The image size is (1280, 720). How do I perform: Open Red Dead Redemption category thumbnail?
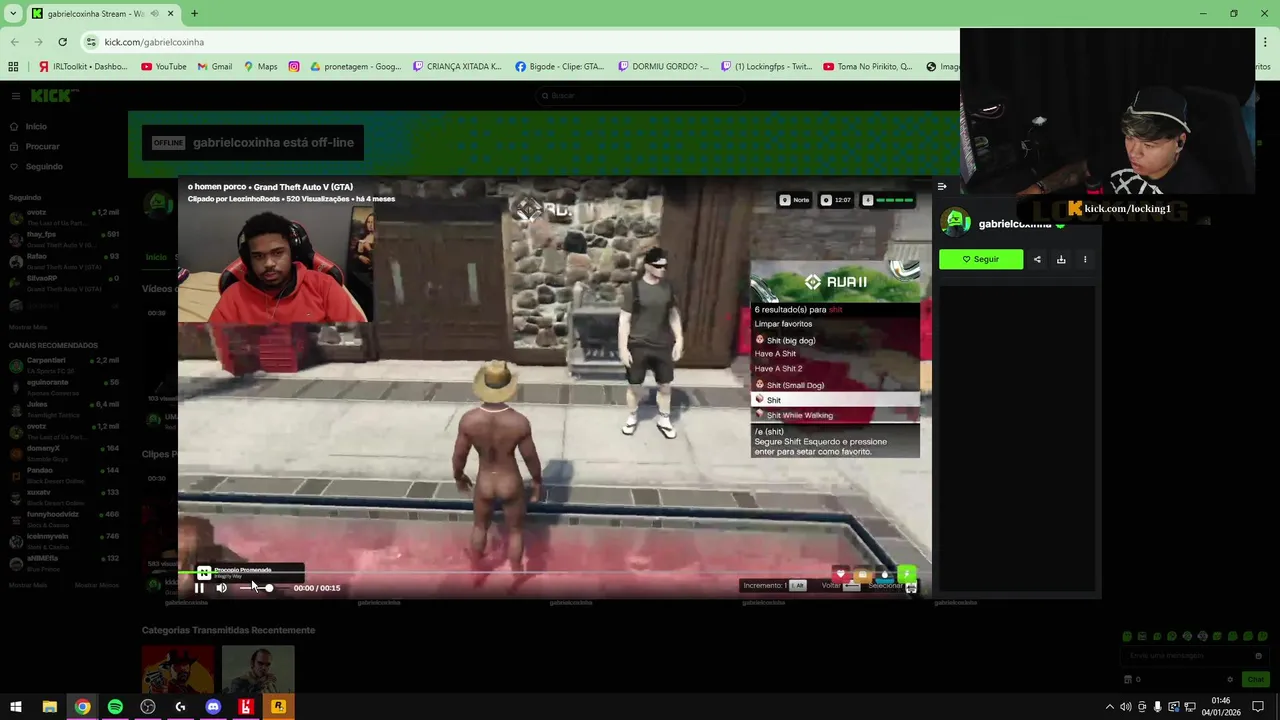click(178, 669)
